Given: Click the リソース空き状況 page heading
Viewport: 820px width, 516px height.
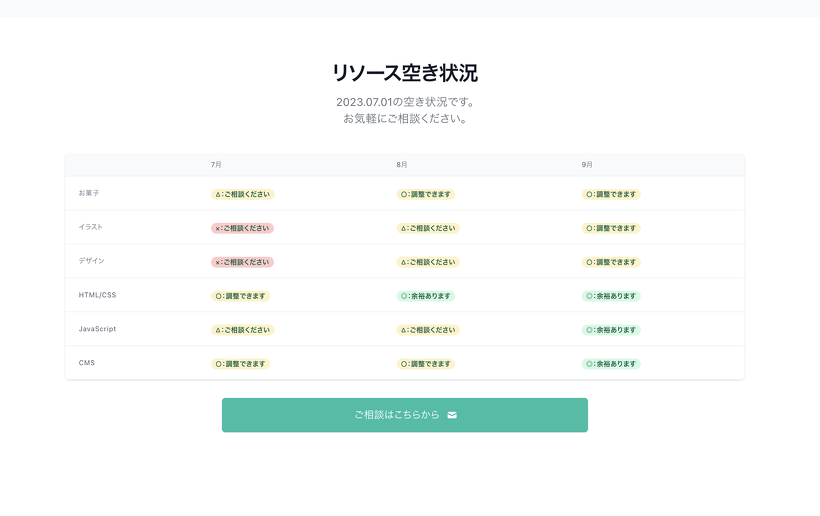Looking at the screenshot, I should (404, 73).
